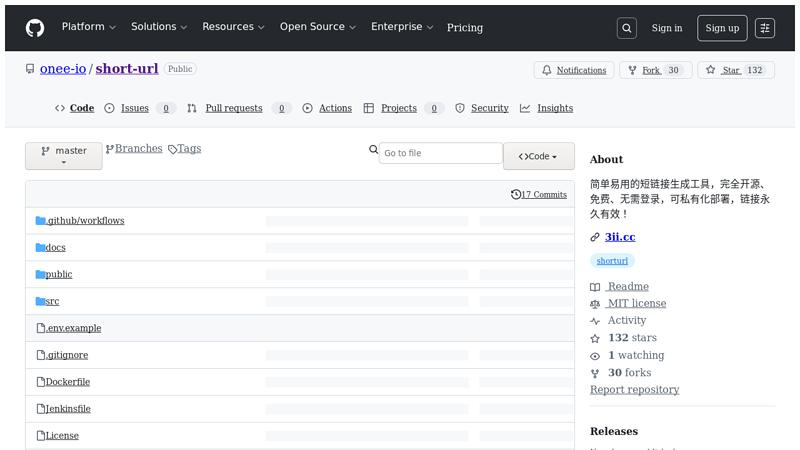Click the Sign in link
The width and height of the screenshot is (800, 450).
pyautogui.click(x=667, y=28)
